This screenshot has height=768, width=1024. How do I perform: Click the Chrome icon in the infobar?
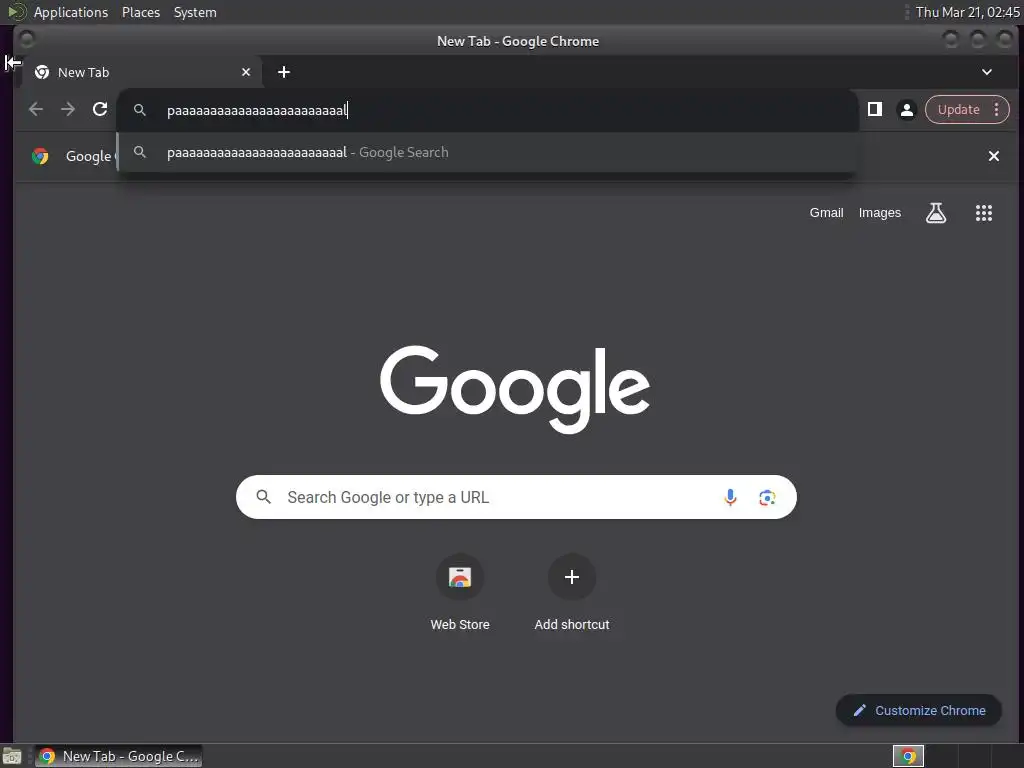pos(40,156)
